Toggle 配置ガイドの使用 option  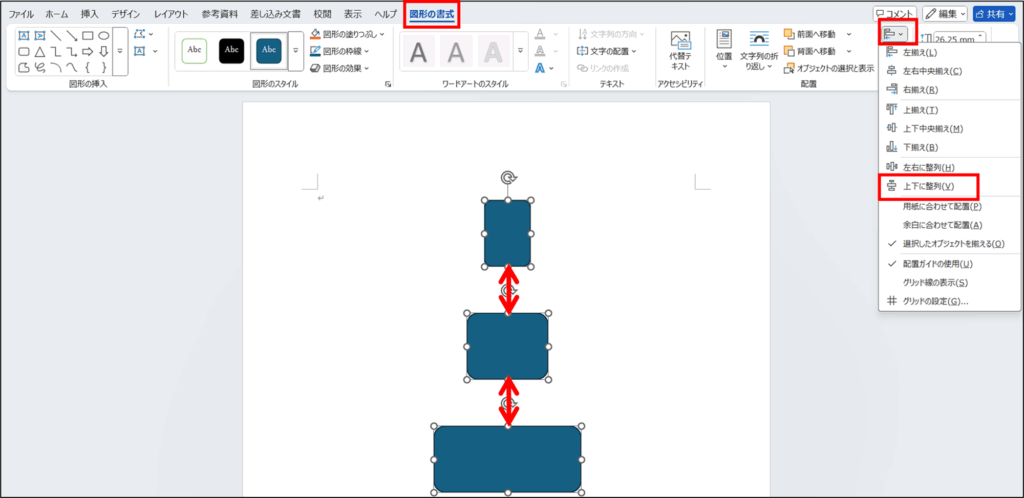[x=937, y=263]
